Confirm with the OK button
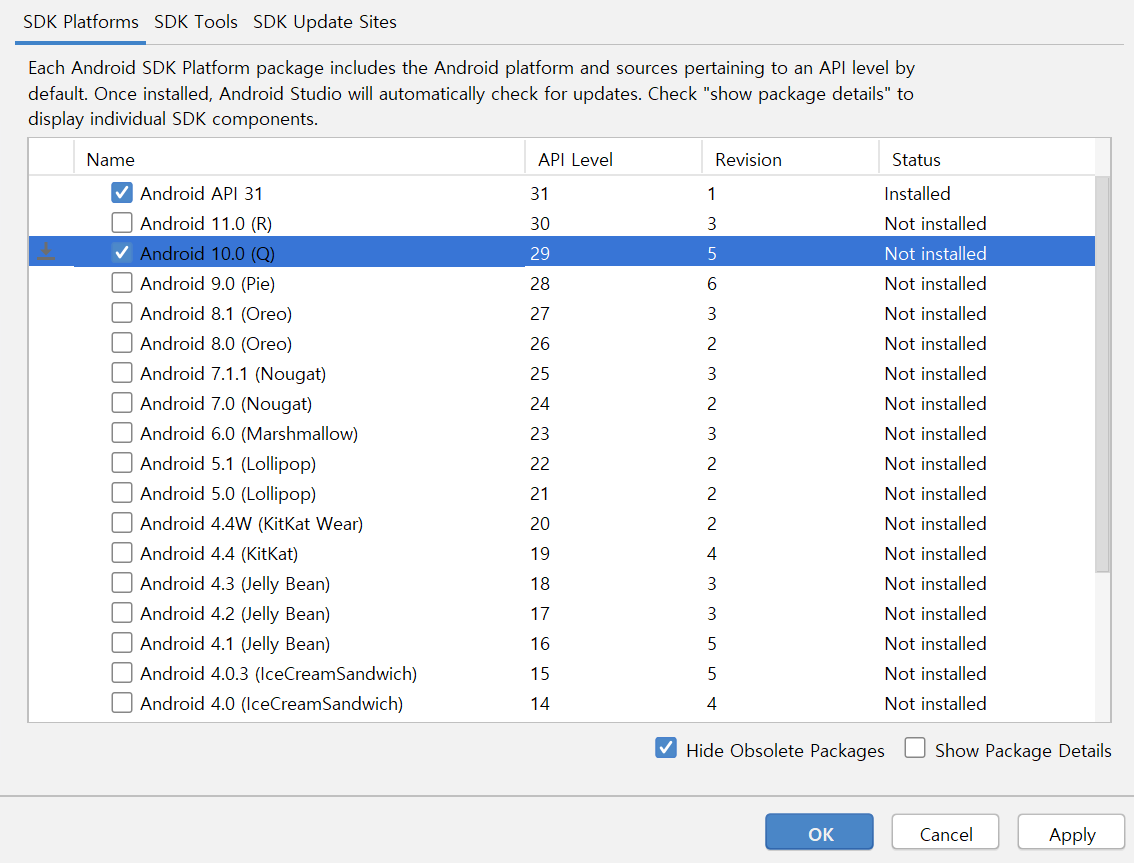The image size is (1134, 863). click(819, 832)
